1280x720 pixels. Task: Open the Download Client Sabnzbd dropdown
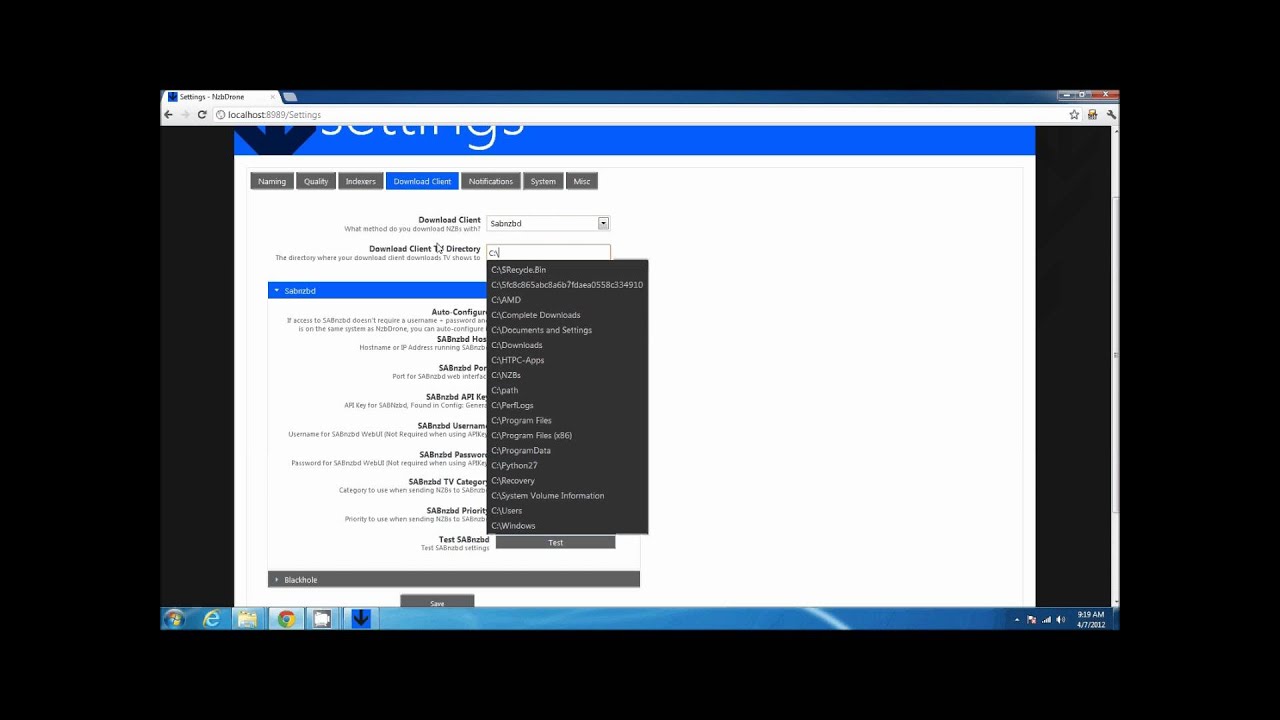tap(548, 223)
